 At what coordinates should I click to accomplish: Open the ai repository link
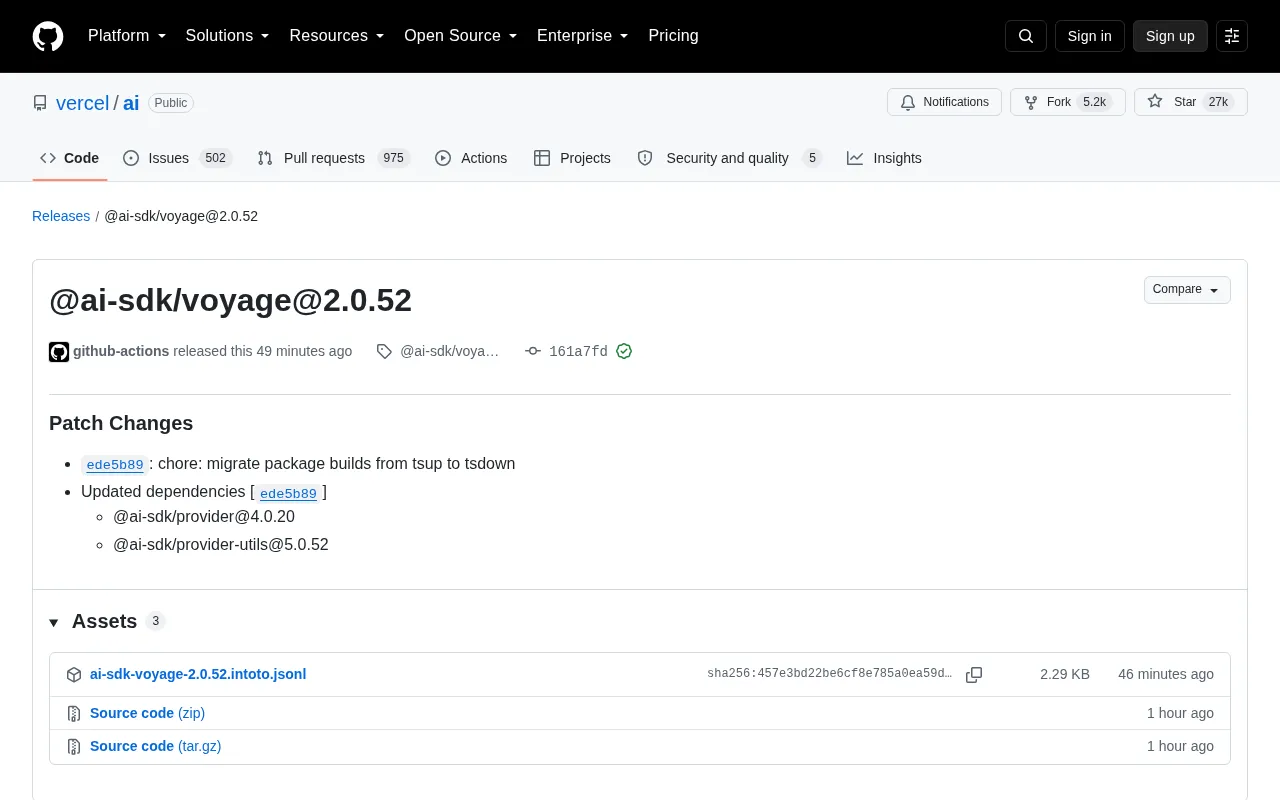pyautogui.click(x=131, y=103)
